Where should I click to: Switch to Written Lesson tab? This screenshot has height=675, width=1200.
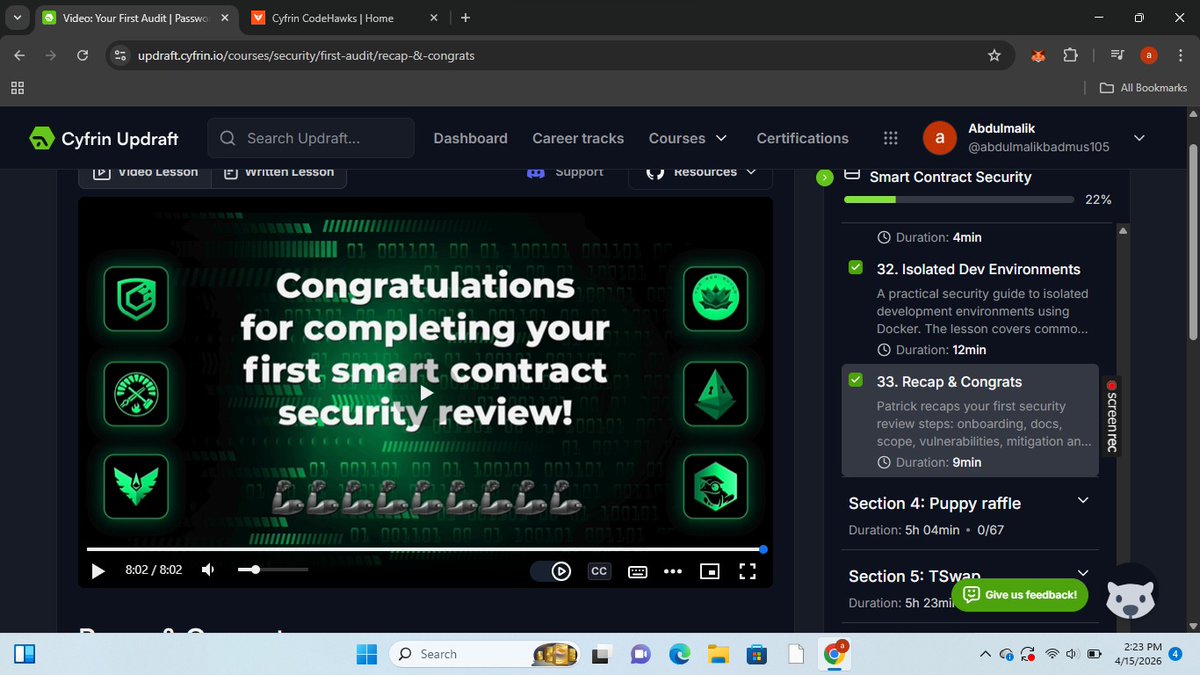click(279, 172)
